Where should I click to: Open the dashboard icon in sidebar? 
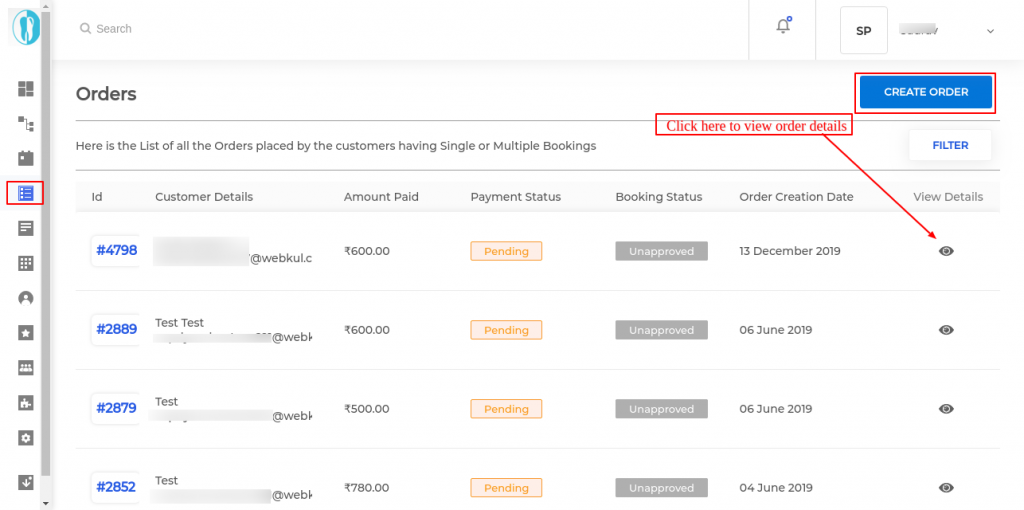click(25, 89)
